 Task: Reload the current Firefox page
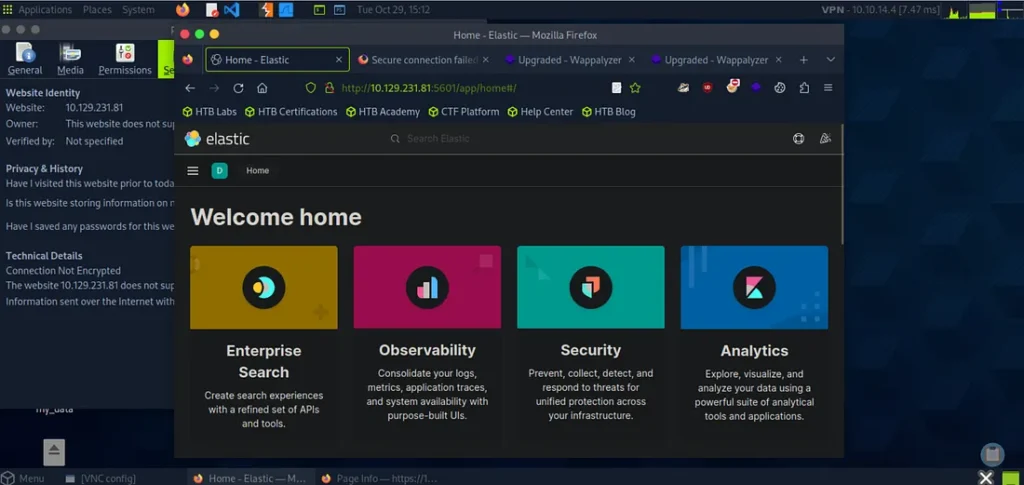pos(238,88)
